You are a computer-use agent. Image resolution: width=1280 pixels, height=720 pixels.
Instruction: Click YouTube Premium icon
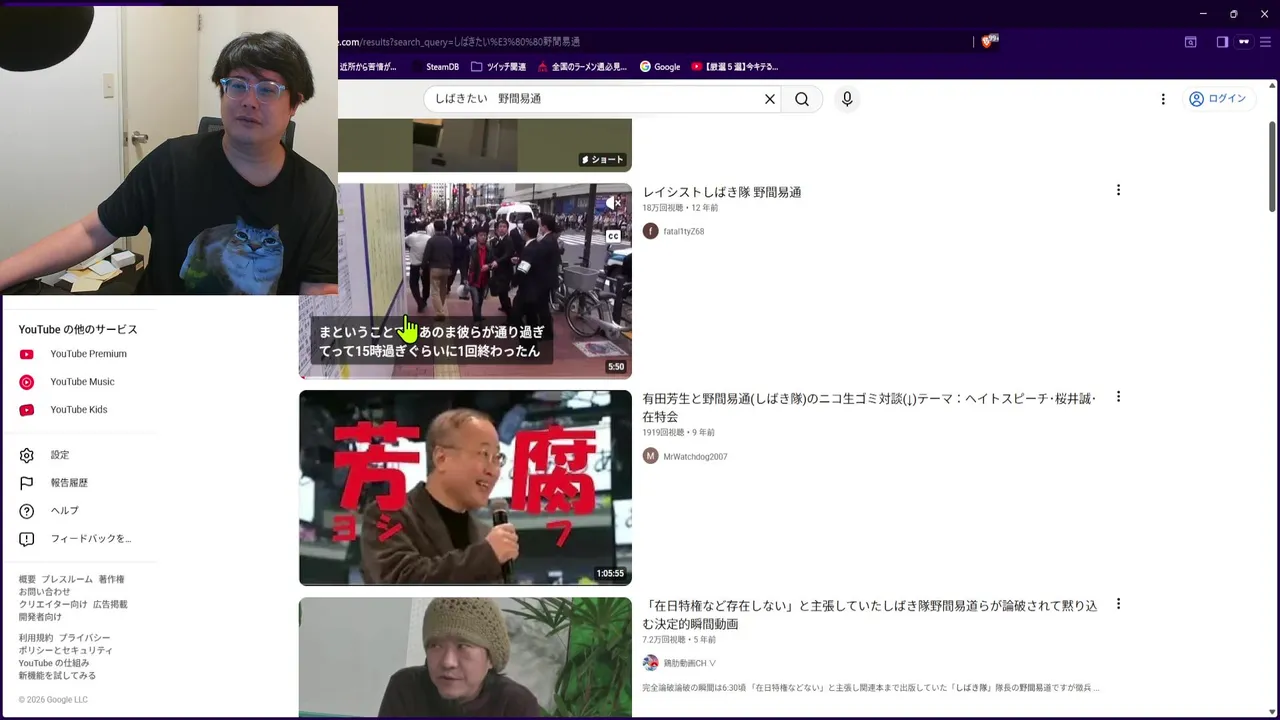pyautogui.click(x=27, y=354)
